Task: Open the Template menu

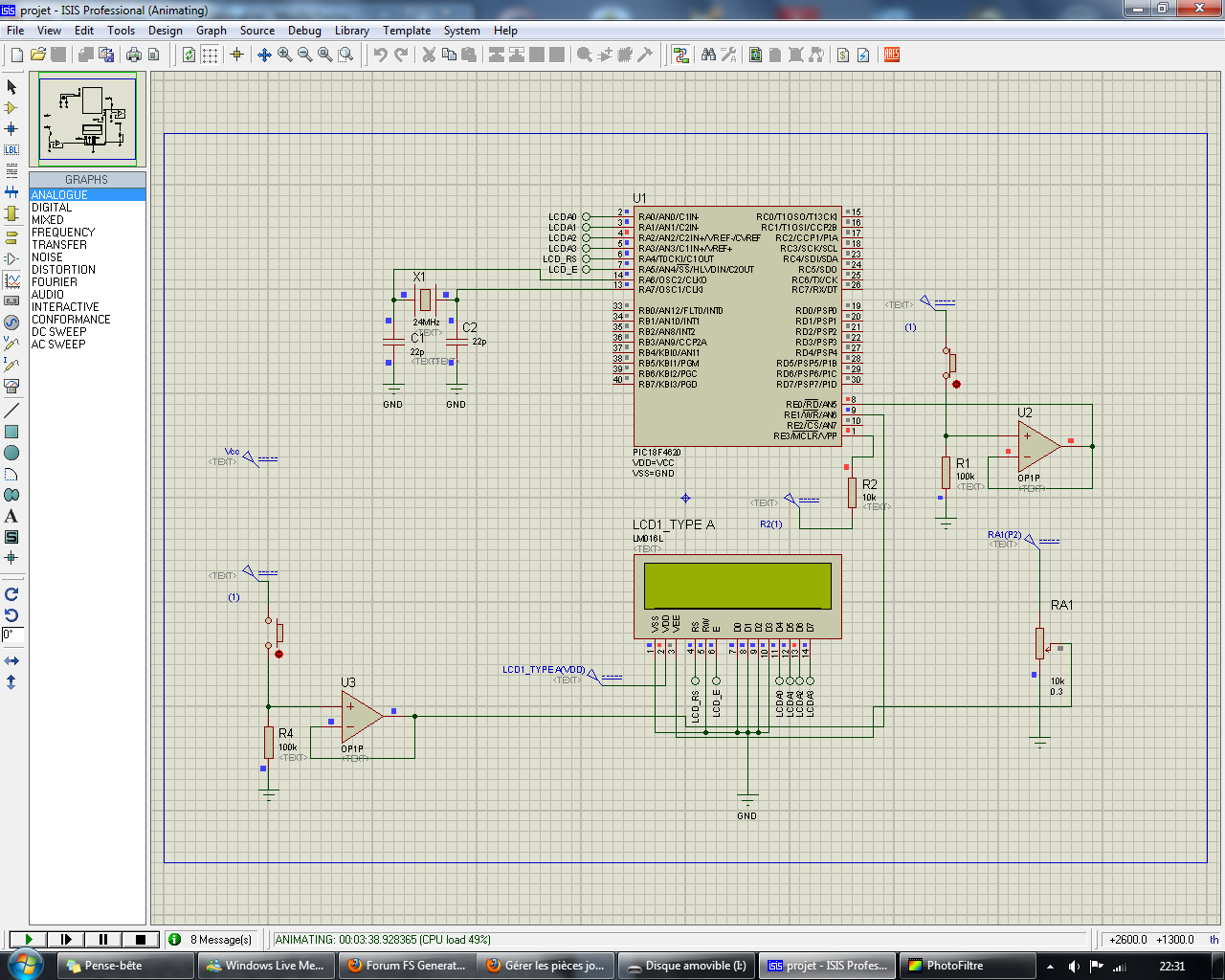Action: [407, 31]
